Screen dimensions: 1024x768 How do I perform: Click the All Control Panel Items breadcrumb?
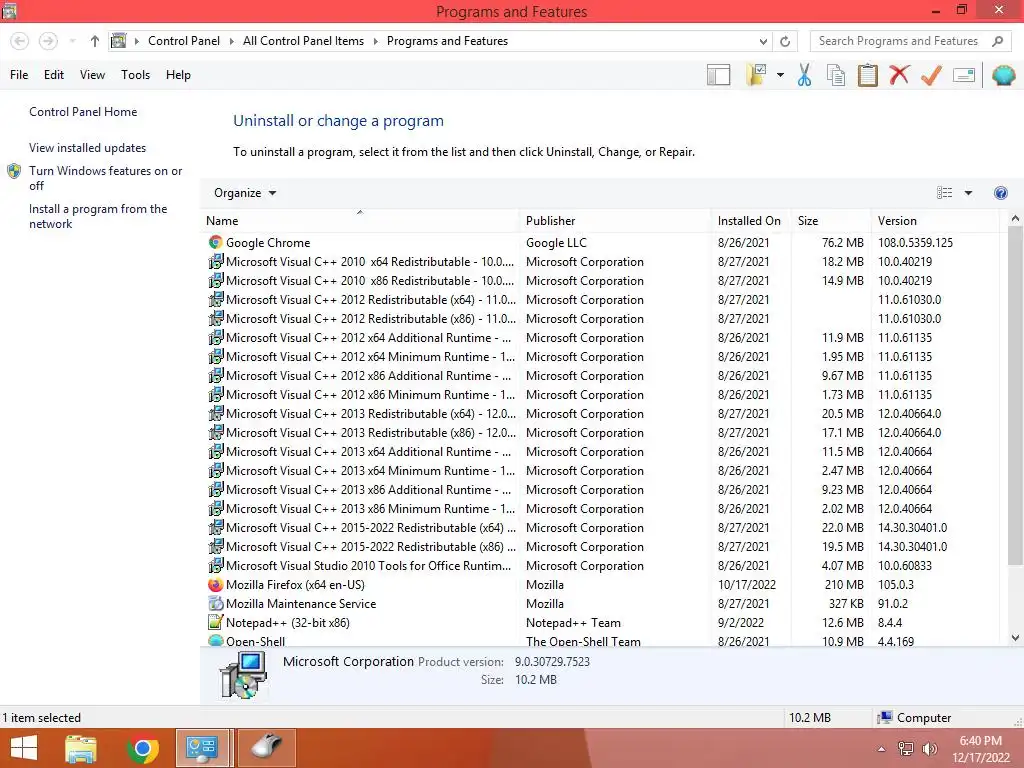pos(304,41)
